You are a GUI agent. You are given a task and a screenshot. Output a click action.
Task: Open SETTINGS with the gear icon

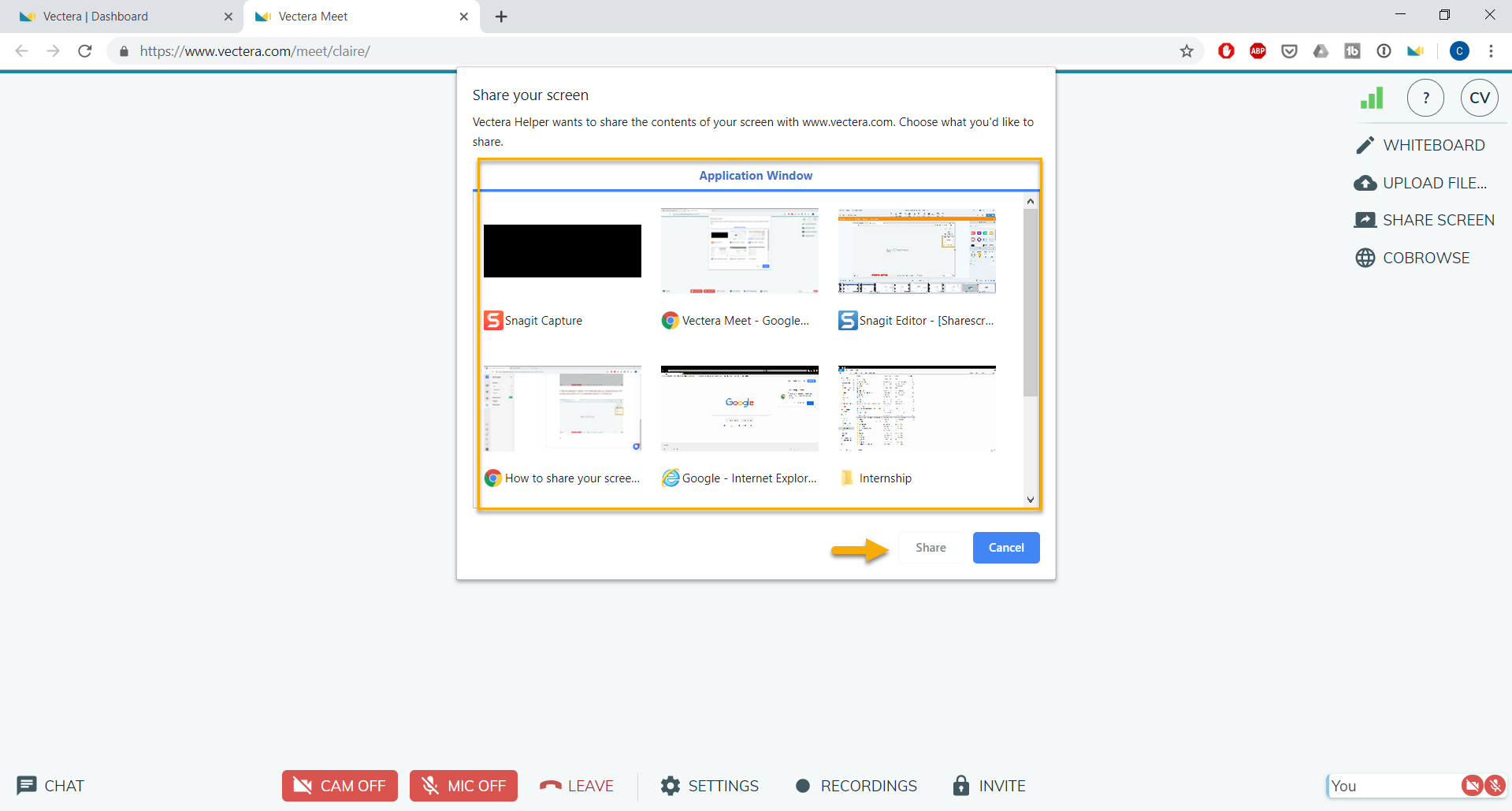tap(709, 786)
